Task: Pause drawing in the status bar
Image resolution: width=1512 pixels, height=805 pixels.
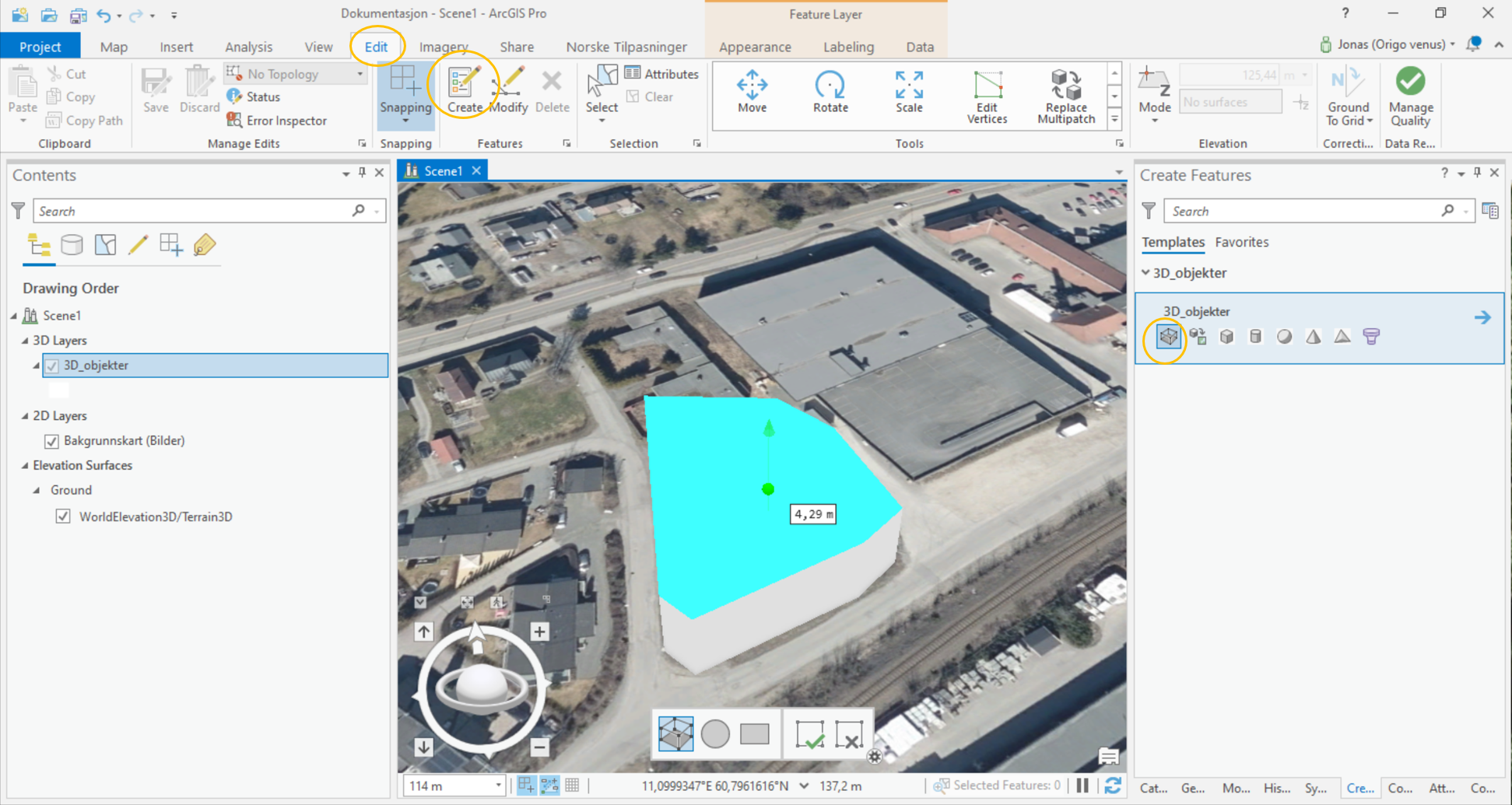Action: [x=1082, y=786]
